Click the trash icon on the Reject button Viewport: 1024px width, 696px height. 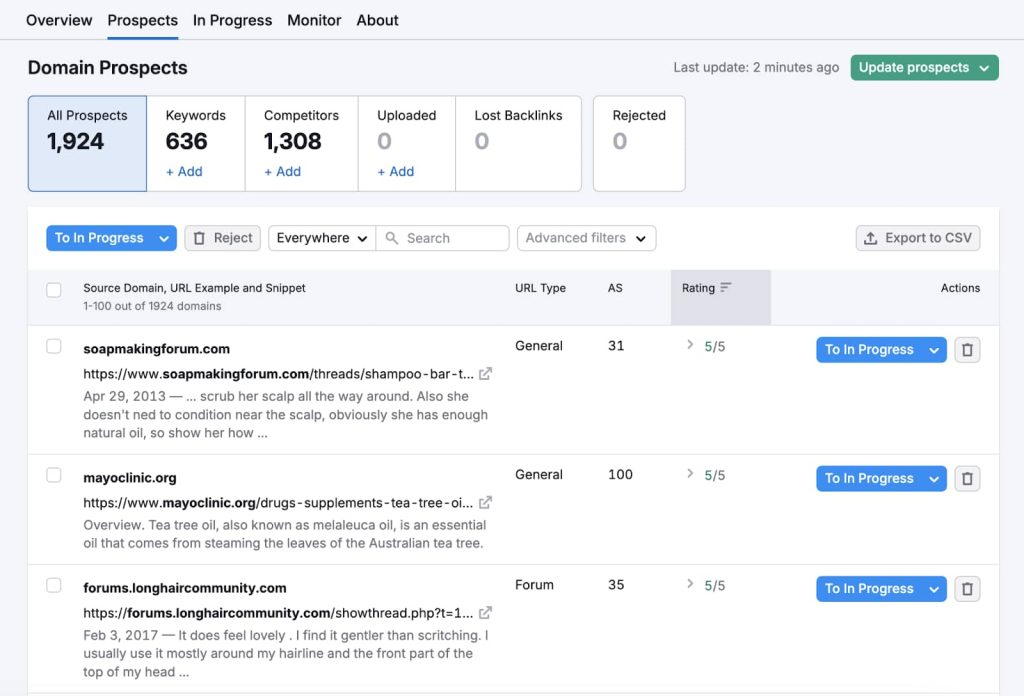pos(201,237)
